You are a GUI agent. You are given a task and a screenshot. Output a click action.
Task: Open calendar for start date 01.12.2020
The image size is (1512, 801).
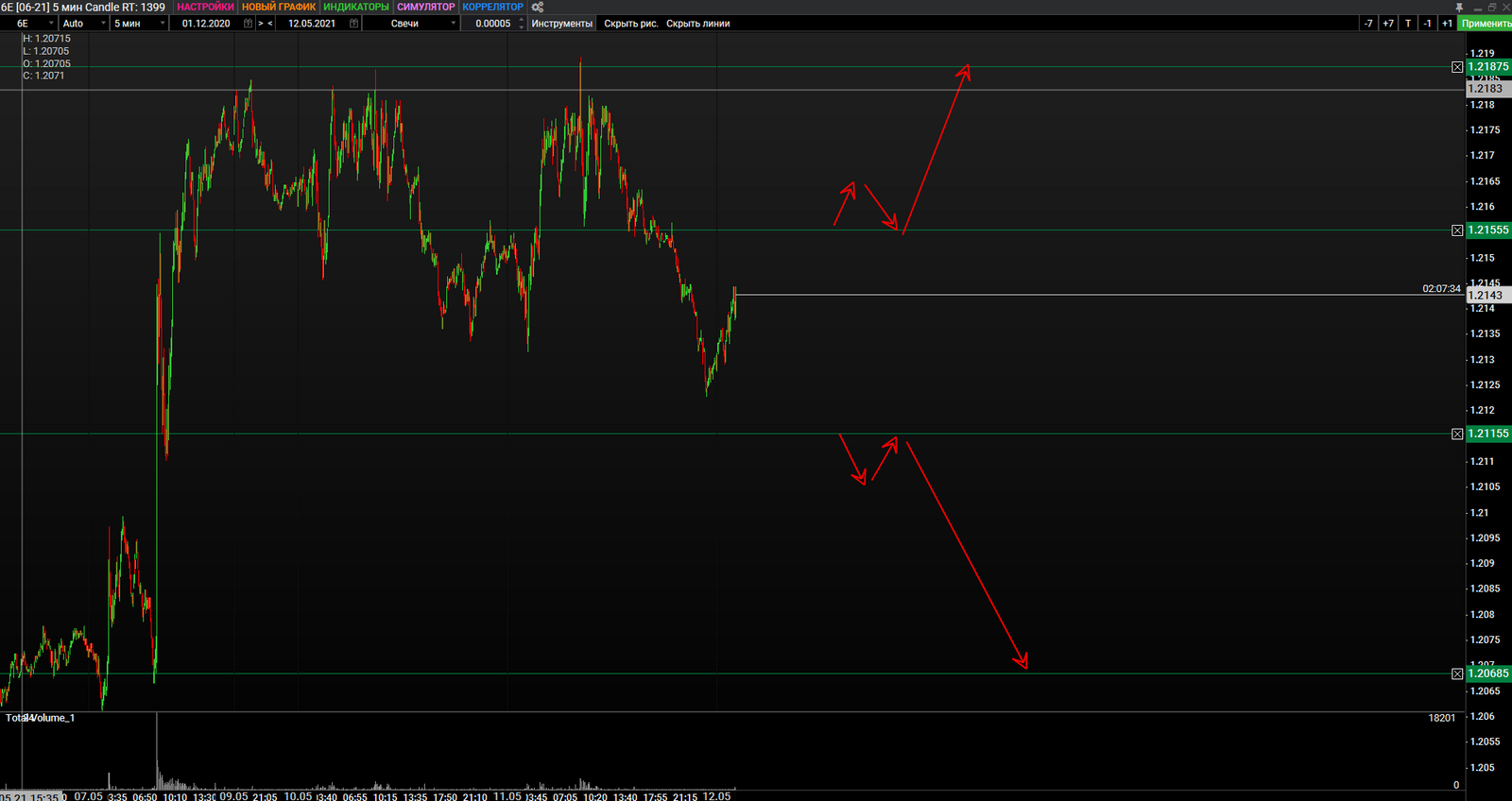point(249,24)
